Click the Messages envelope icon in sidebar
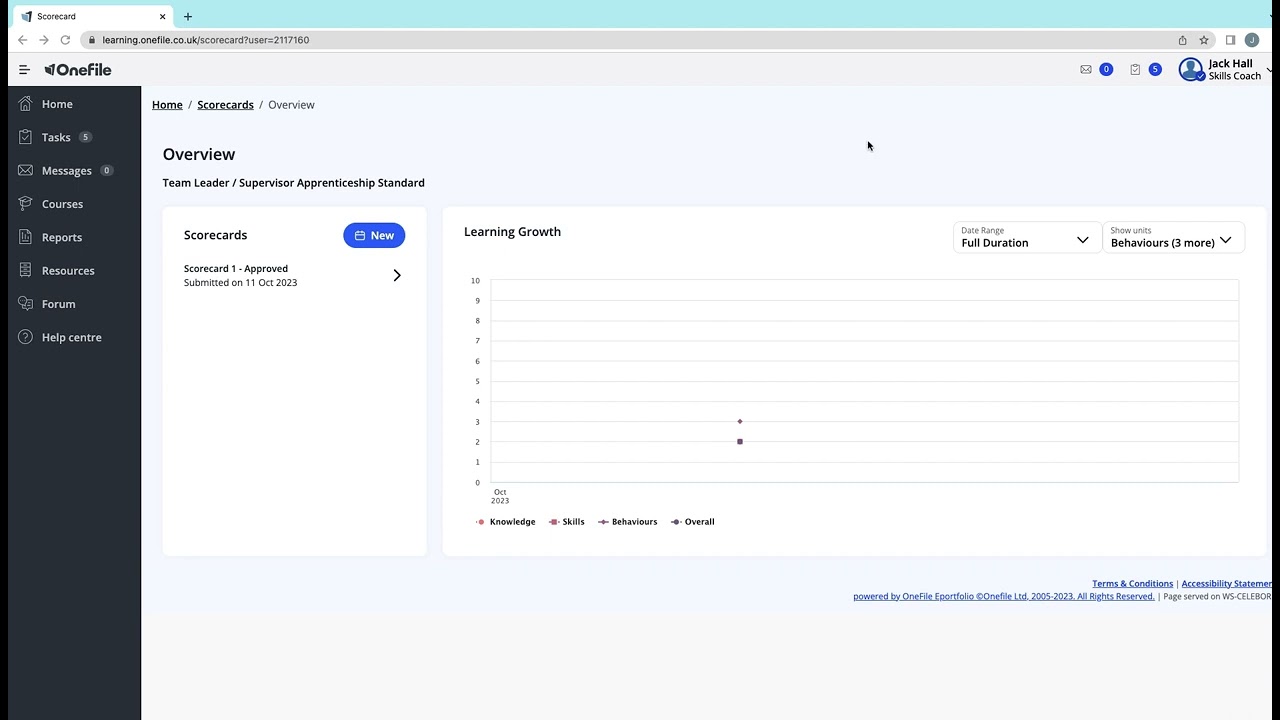 (x=25, y=171)
